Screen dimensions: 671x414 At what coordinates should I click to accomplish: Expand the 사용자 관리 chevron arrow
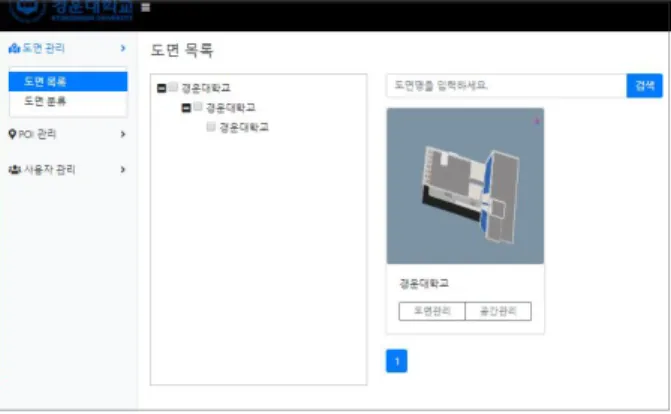123,170
